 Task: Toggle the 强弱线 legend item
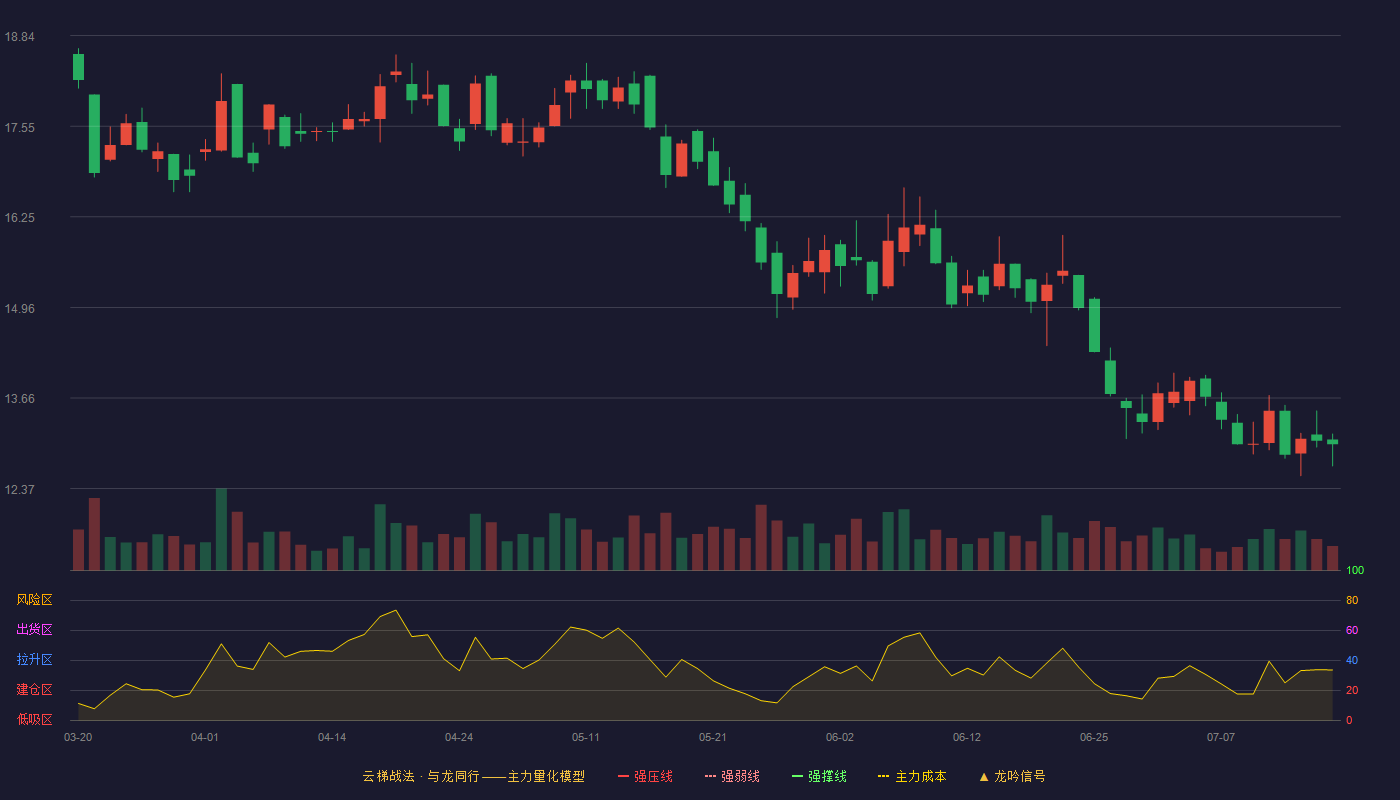[732, 776]
